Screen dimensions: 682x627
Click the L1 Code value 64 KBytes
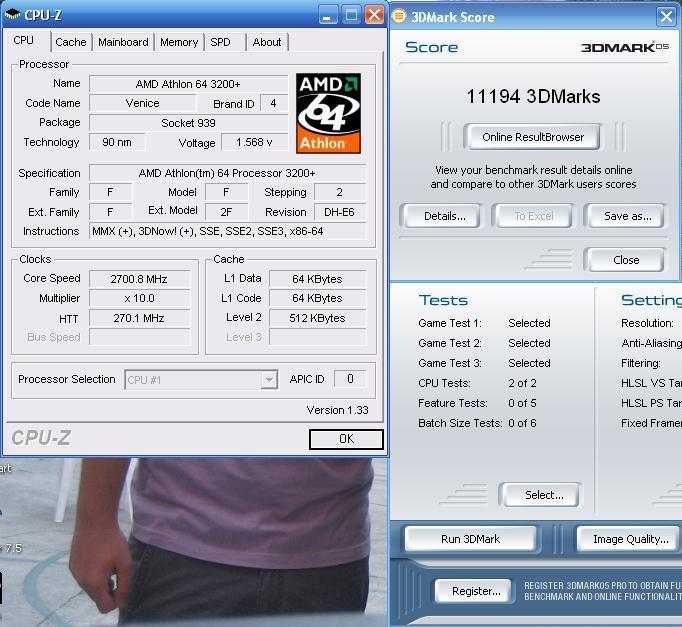coord(318,298)
